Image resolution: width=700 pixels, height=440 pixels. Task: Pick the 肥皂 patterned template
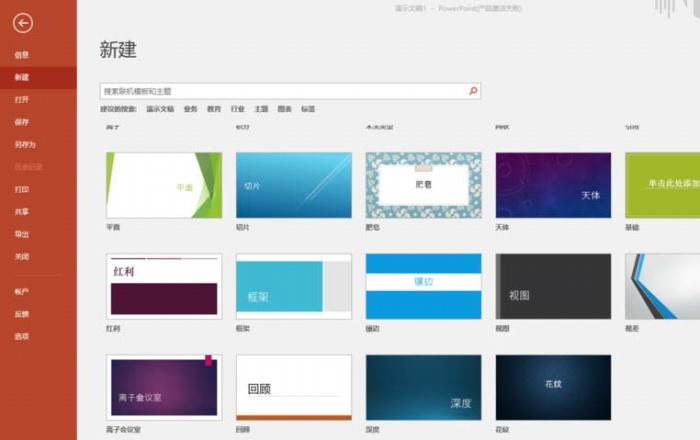pos(423,185)
